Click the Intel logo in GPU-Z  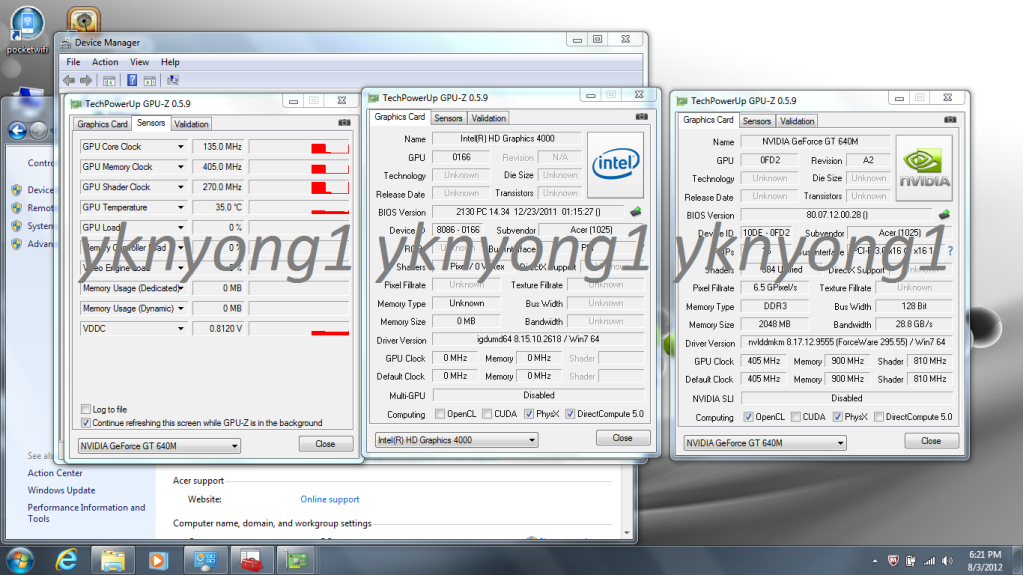tap(615, 165)
